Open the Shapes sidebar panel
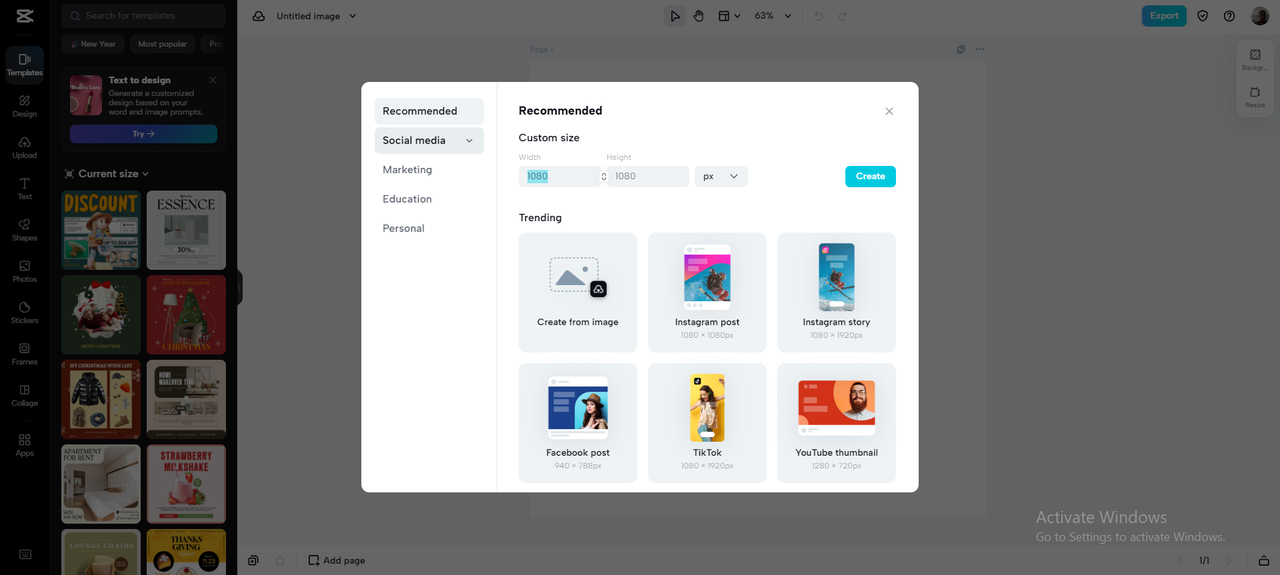This screenshot has width=1280, height=575. pyautogui.click(x=25, y=230)
